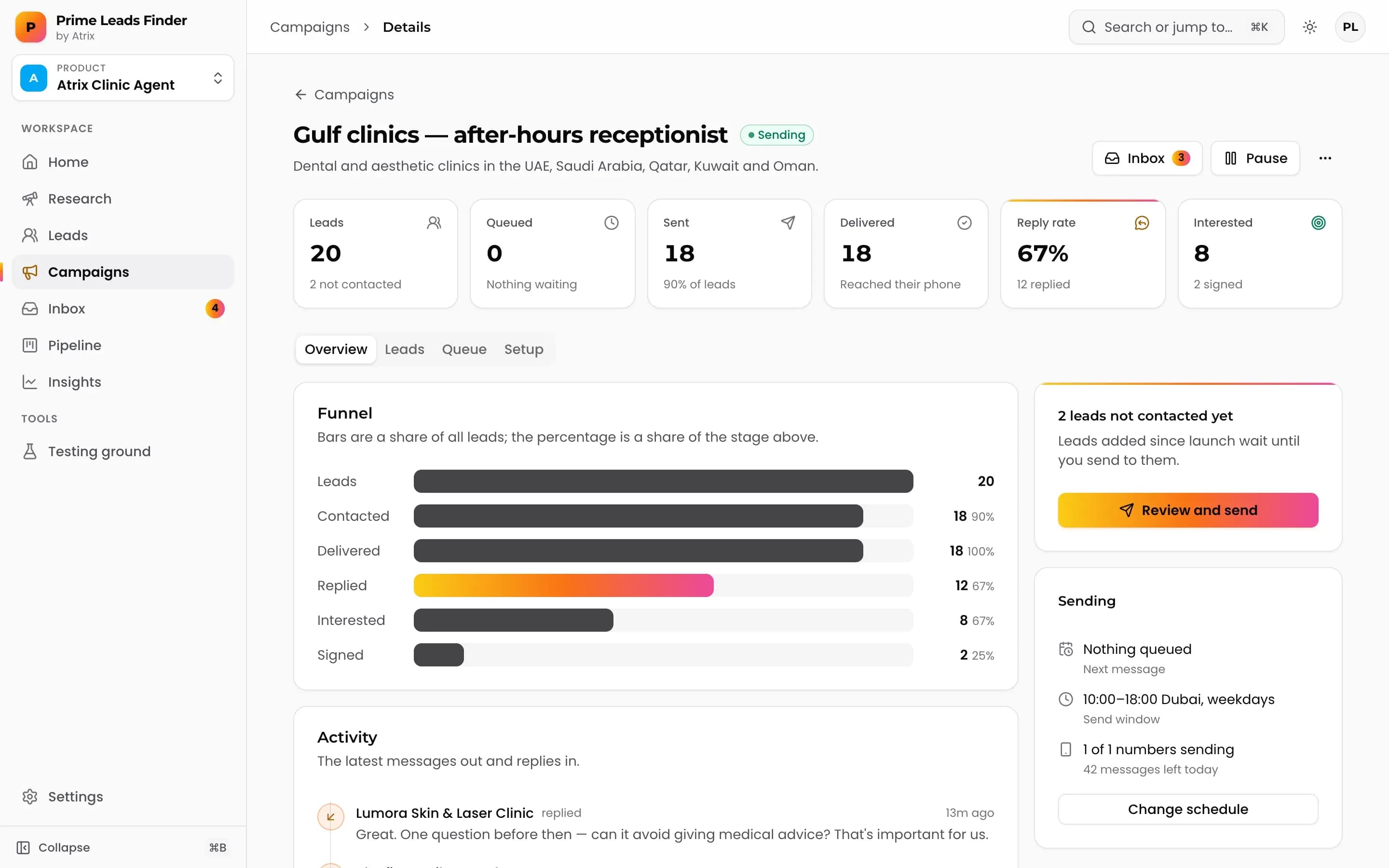The width and height of the screenshot is (1389, 868).
Task: Open Leads in the sidebar navigation
Action: coord(123,235)
